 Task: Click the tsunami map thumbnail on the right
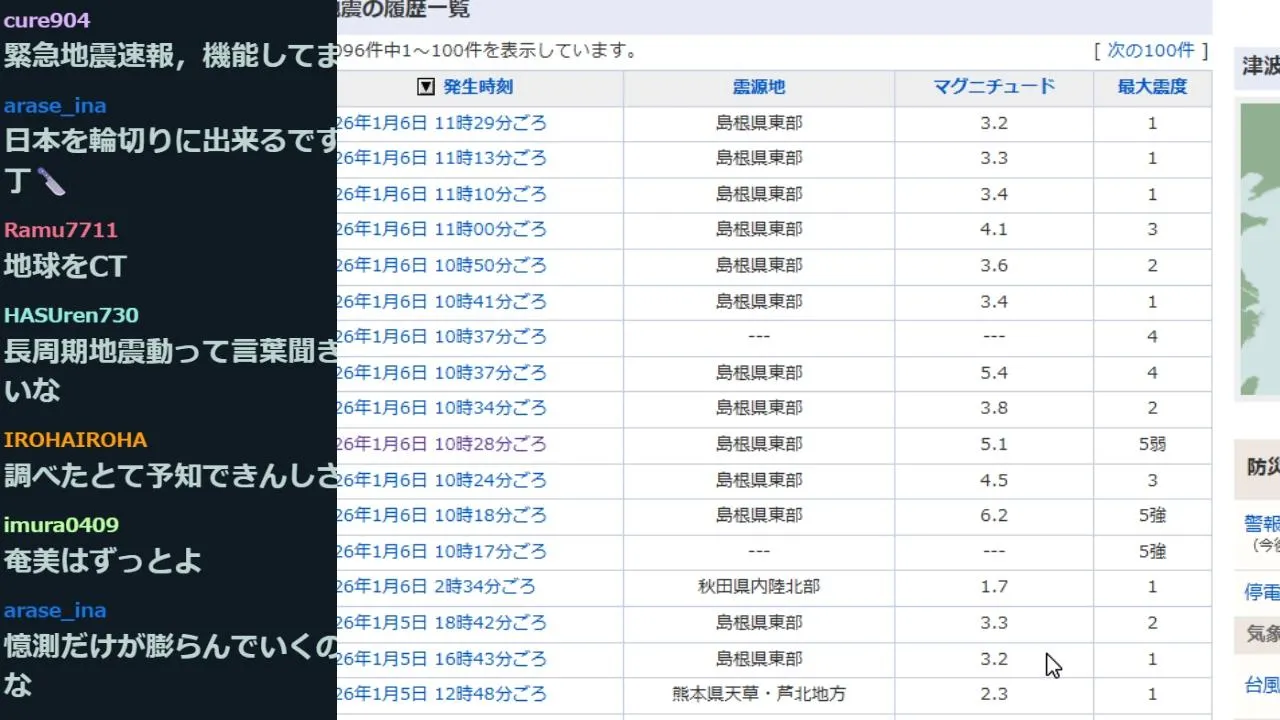[1260, 249]
